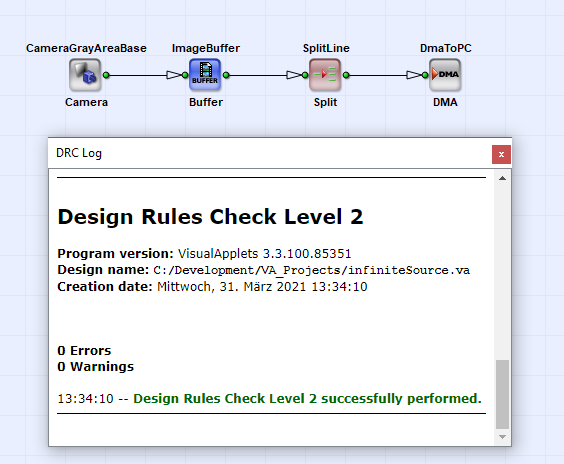Close the DRC Log window
Viewport: 564px width, 464px height.
click(501, 154)
